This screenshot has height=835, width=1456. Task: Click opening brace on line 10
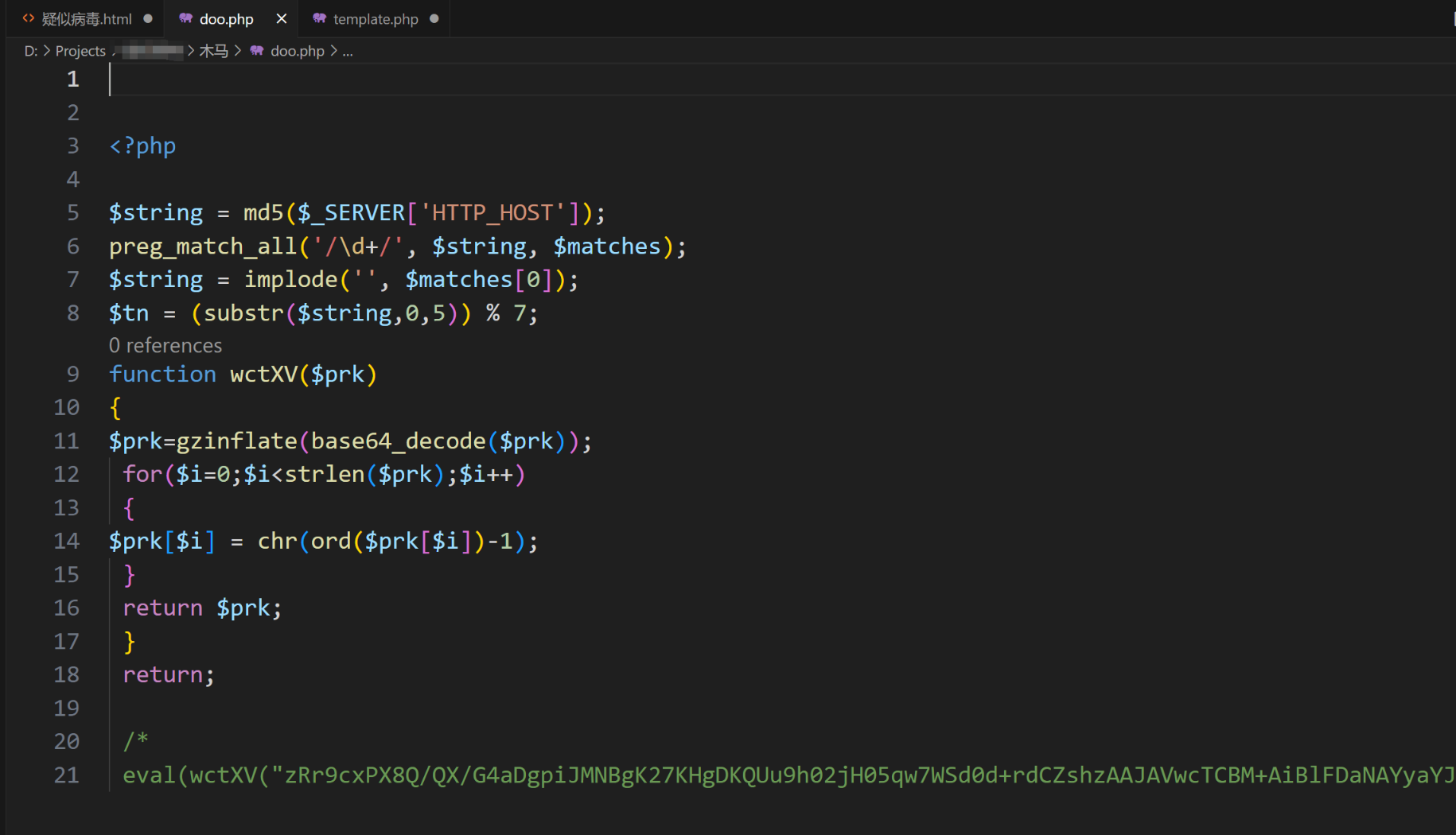tap(115, 407)
